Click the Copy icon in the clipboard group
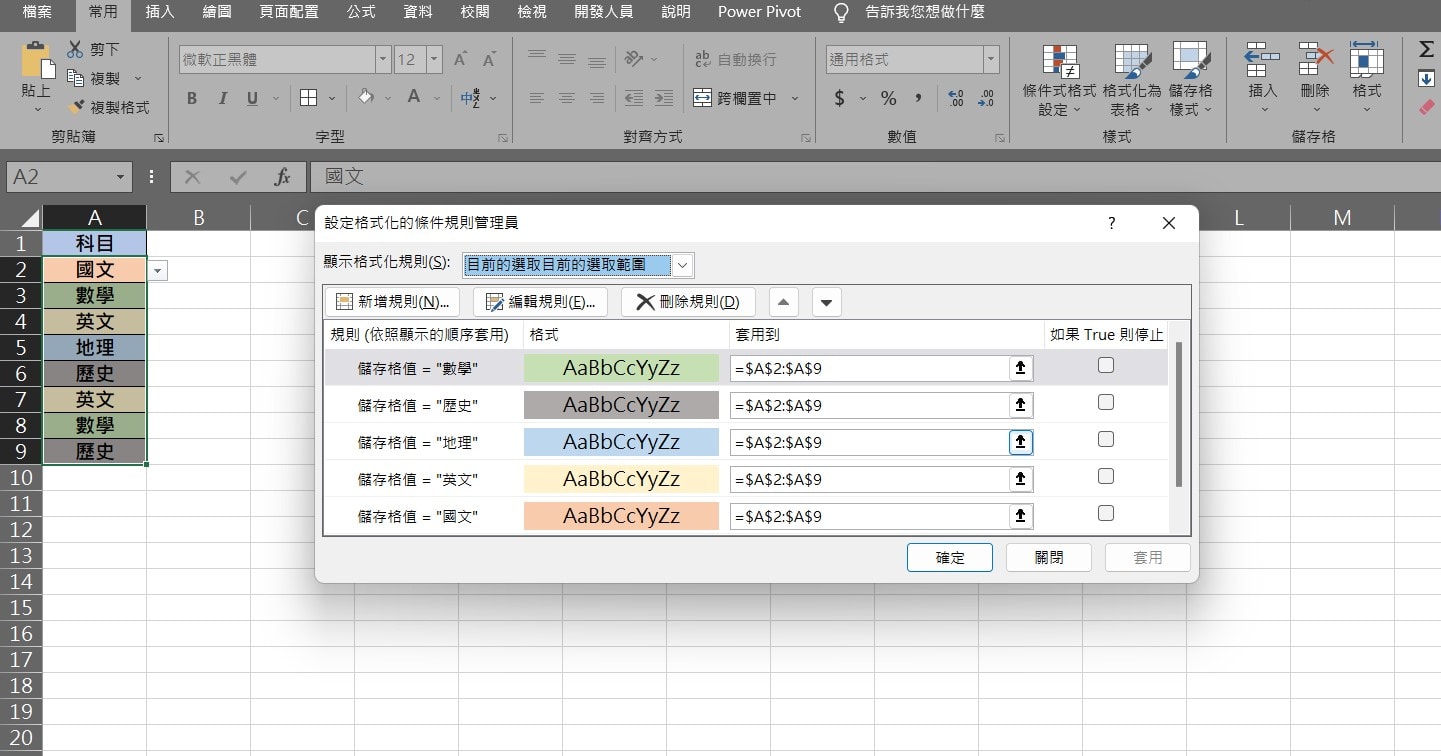 coord(76,78)
